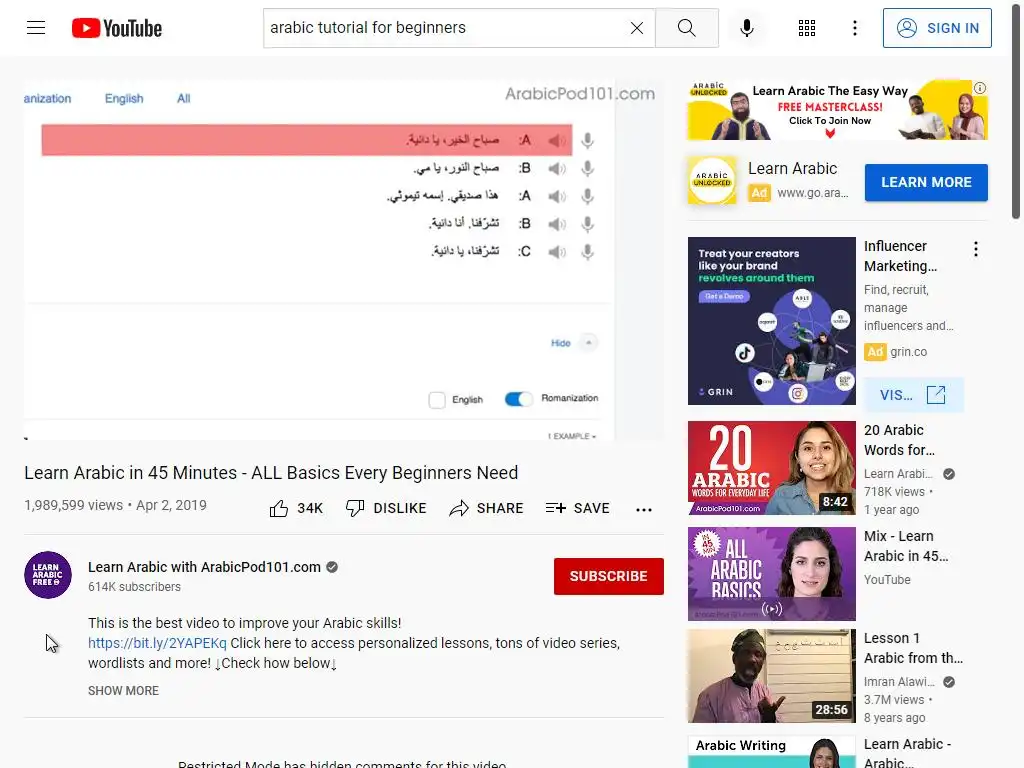Click the search magnifier button

click(x=686, y=28)
